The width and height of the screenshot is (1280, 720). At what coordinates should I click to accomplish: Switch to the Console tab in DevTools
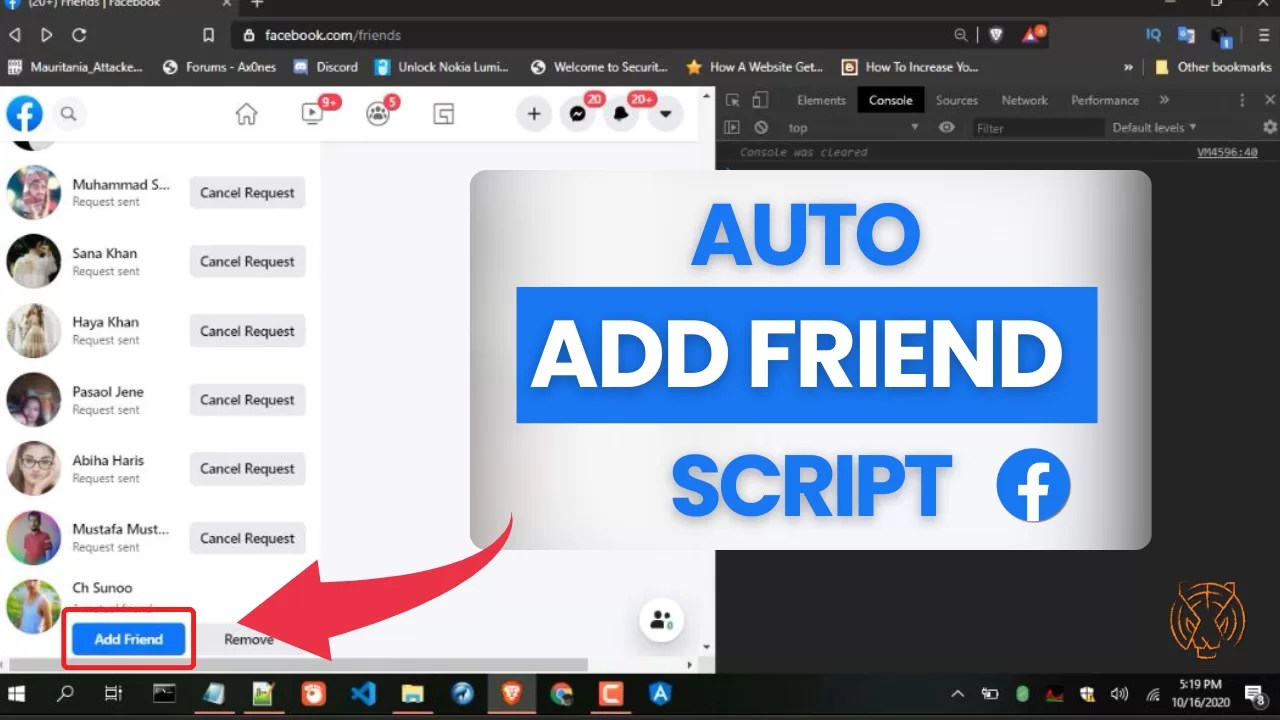pyautogui.click(x=891, y=100)
